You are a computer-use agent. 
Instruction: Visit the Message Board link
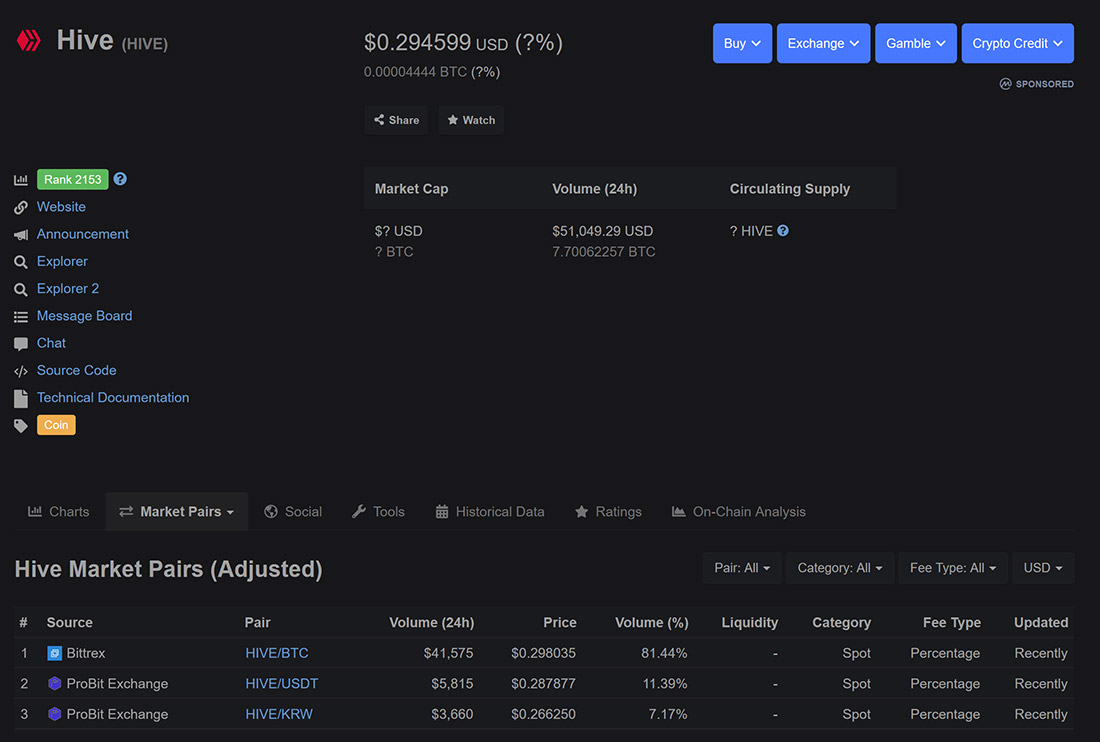pyautogui.click(x=84, y=316)
